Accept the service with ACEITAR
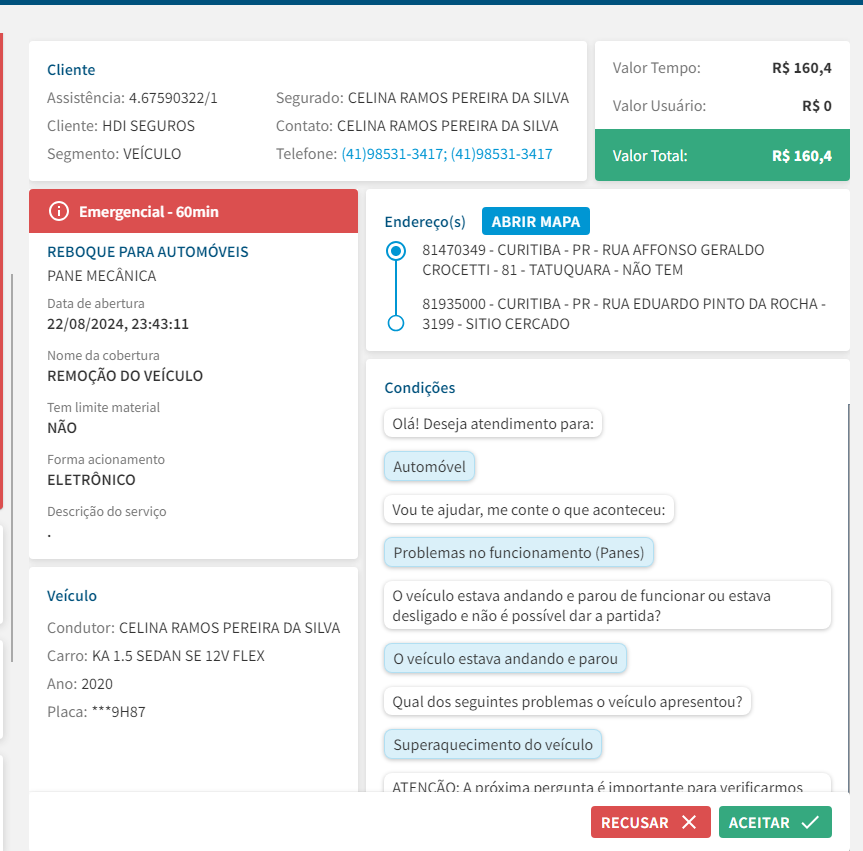The height and width of the screenshot is (851, 863). 774,822
